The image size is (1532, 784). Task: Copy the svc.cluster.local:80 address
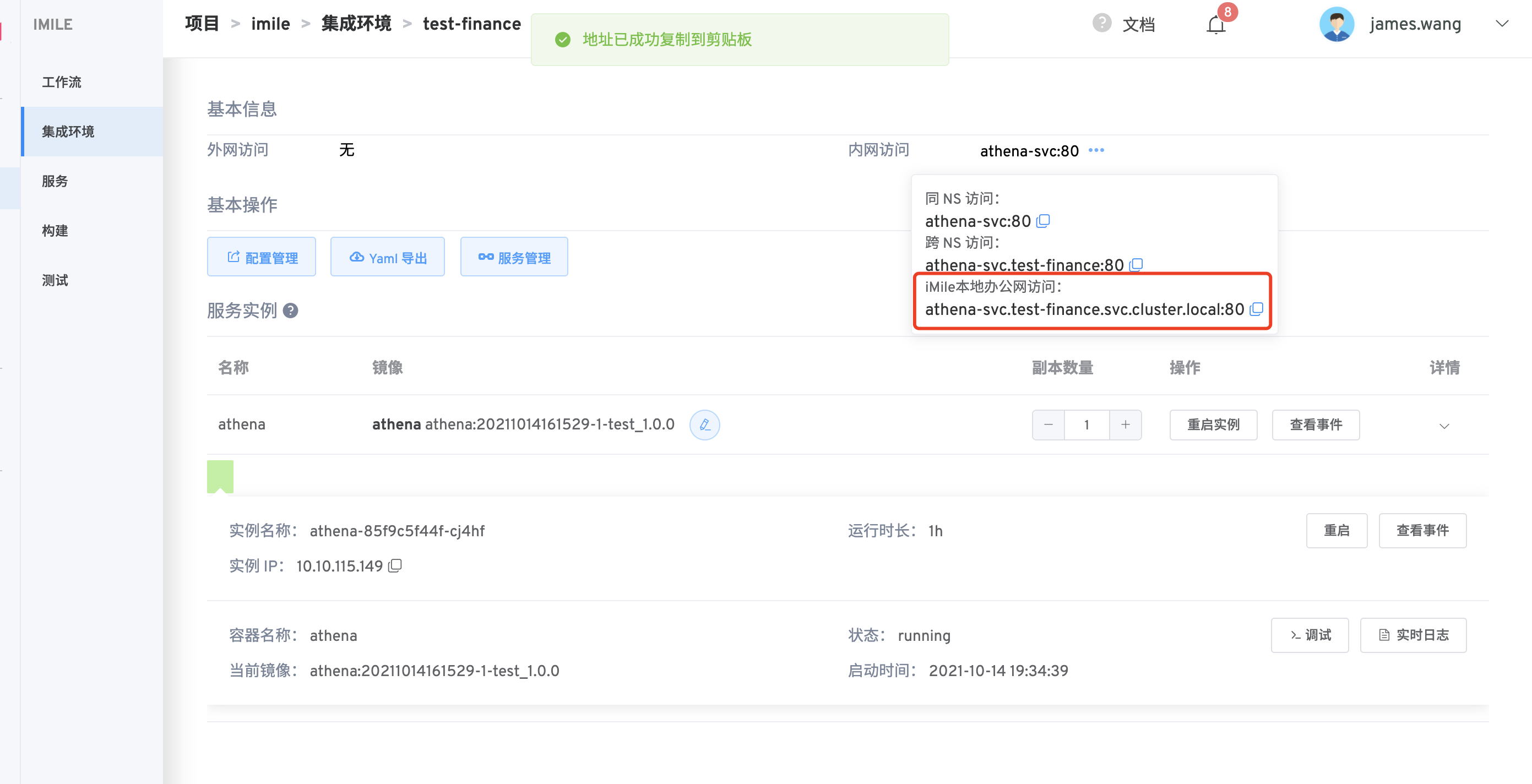pyautogui.click(x=1256, y=308)
